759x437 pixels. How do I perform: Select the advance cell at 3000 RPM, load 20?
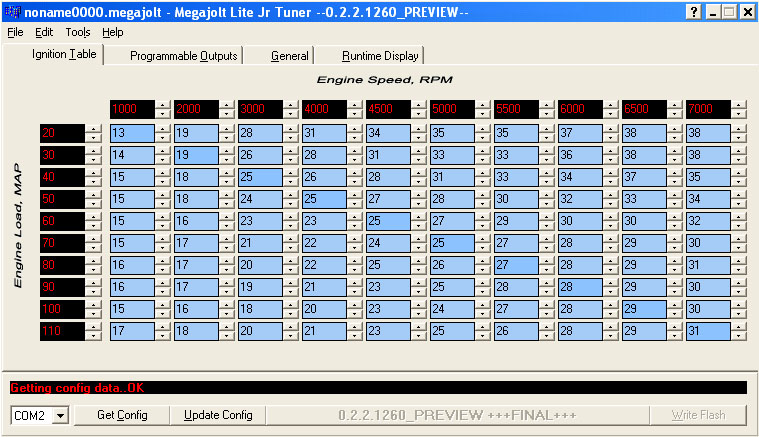coord(260,133)
